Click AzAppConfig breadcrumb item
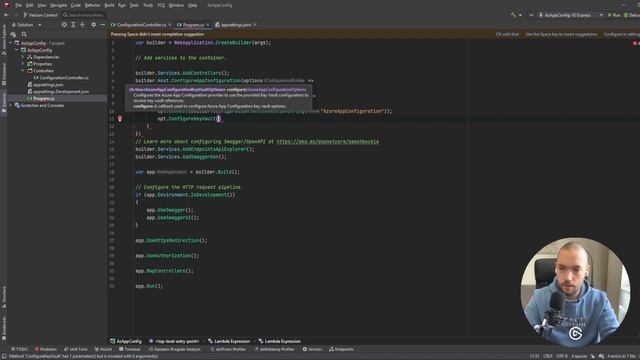The height and width of the screenshot is (360, 640). point(126,341)
